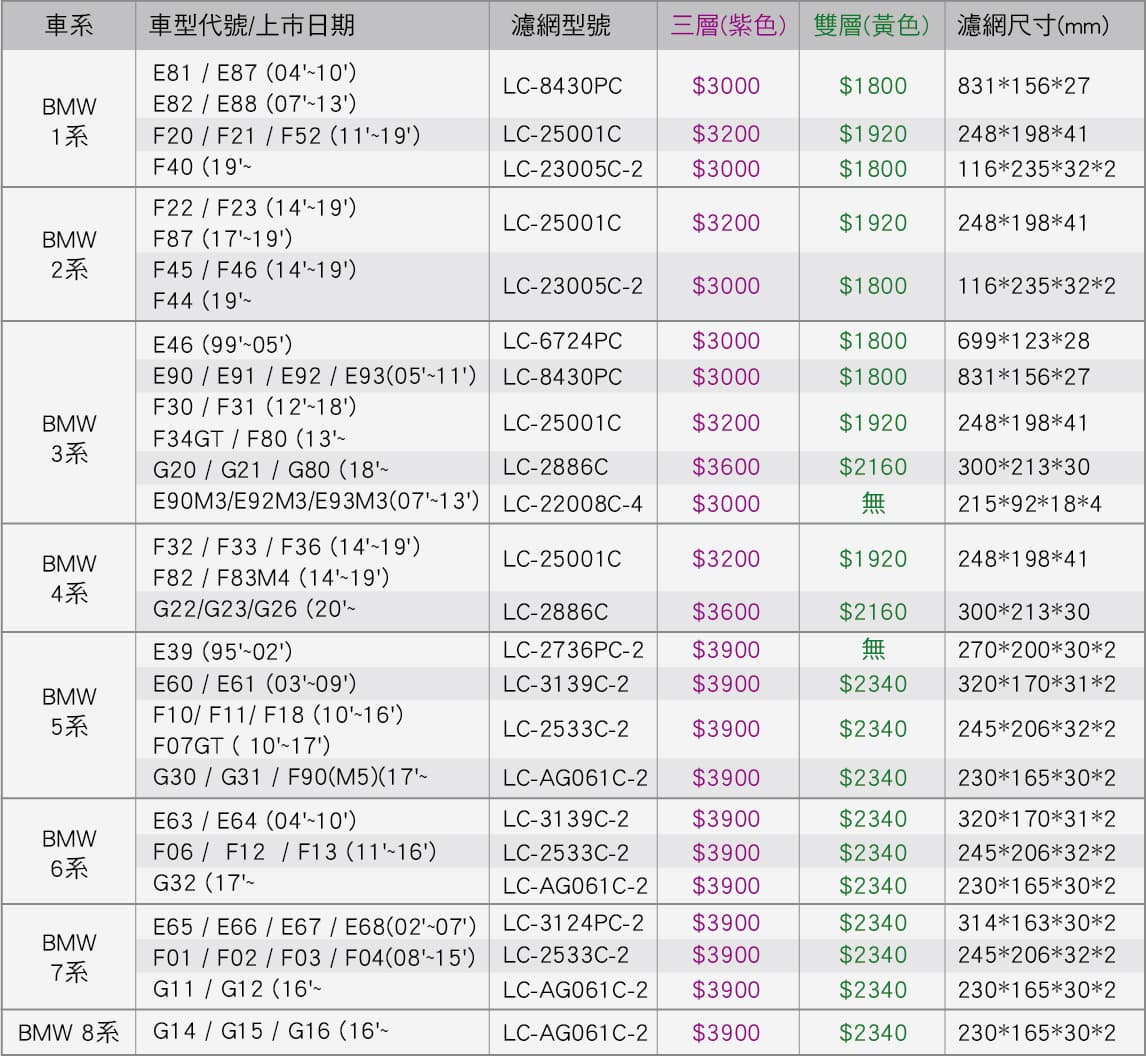
Task: Click filter size 314*163*30*2
Action: tap(1037, 923)
